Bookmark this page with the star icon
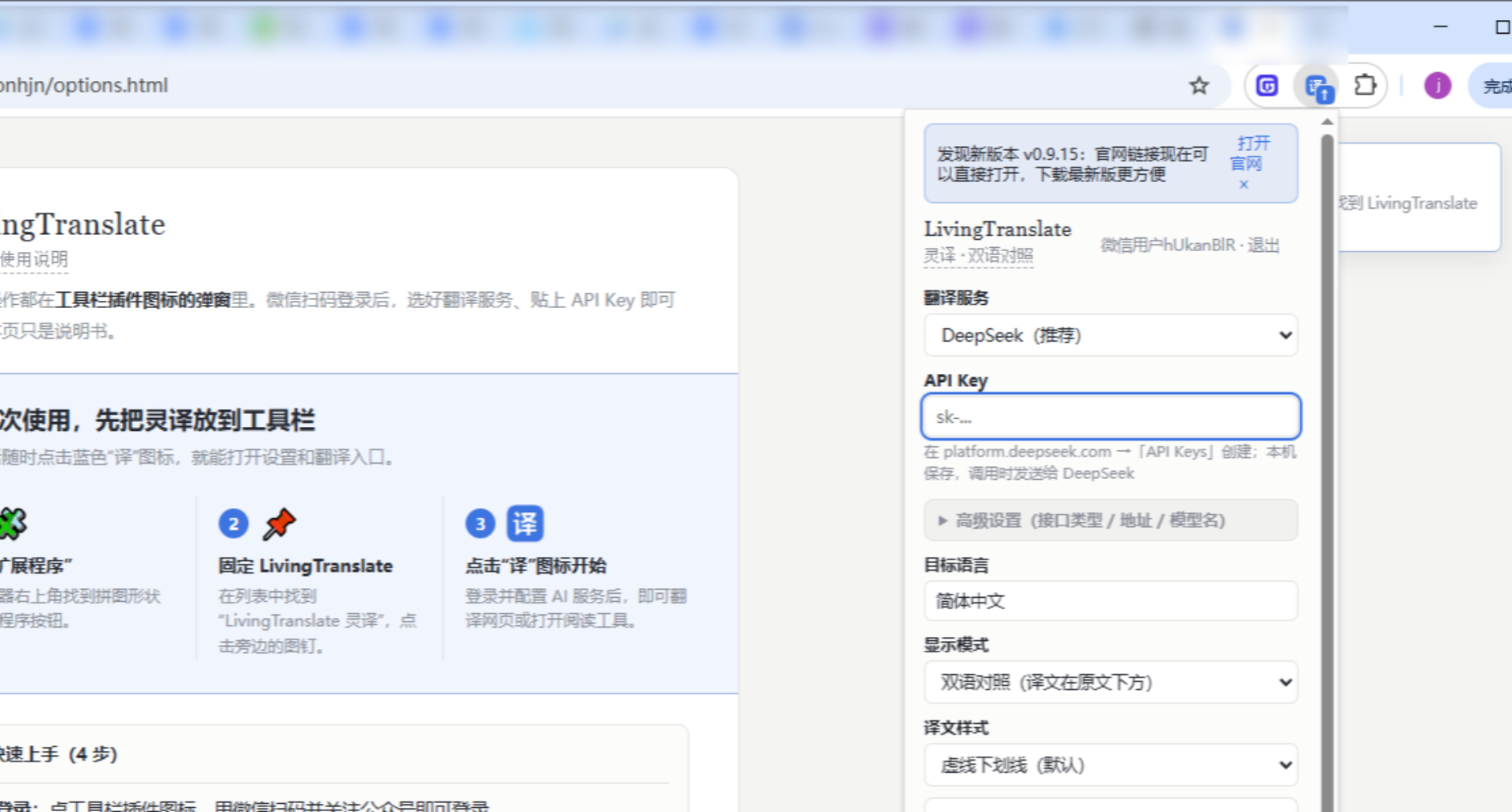 click(1199, 86)
